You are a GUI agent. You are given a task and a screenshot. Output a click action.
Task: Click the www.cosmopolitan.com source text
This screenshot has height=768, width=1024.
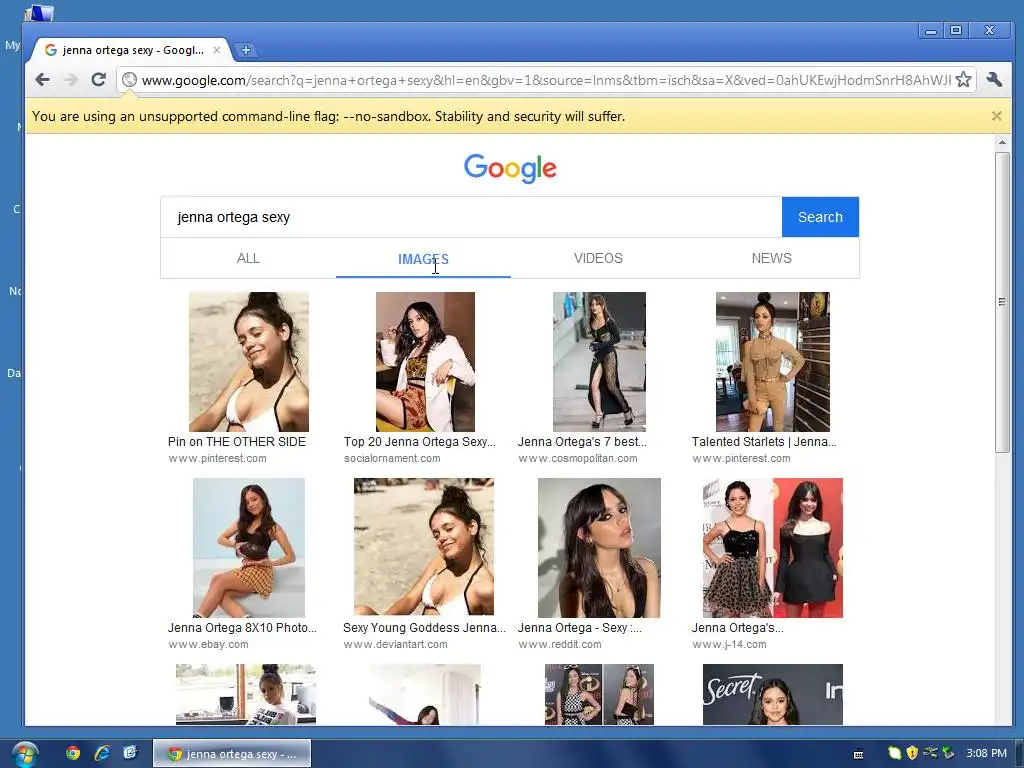(x=578, y=458)
